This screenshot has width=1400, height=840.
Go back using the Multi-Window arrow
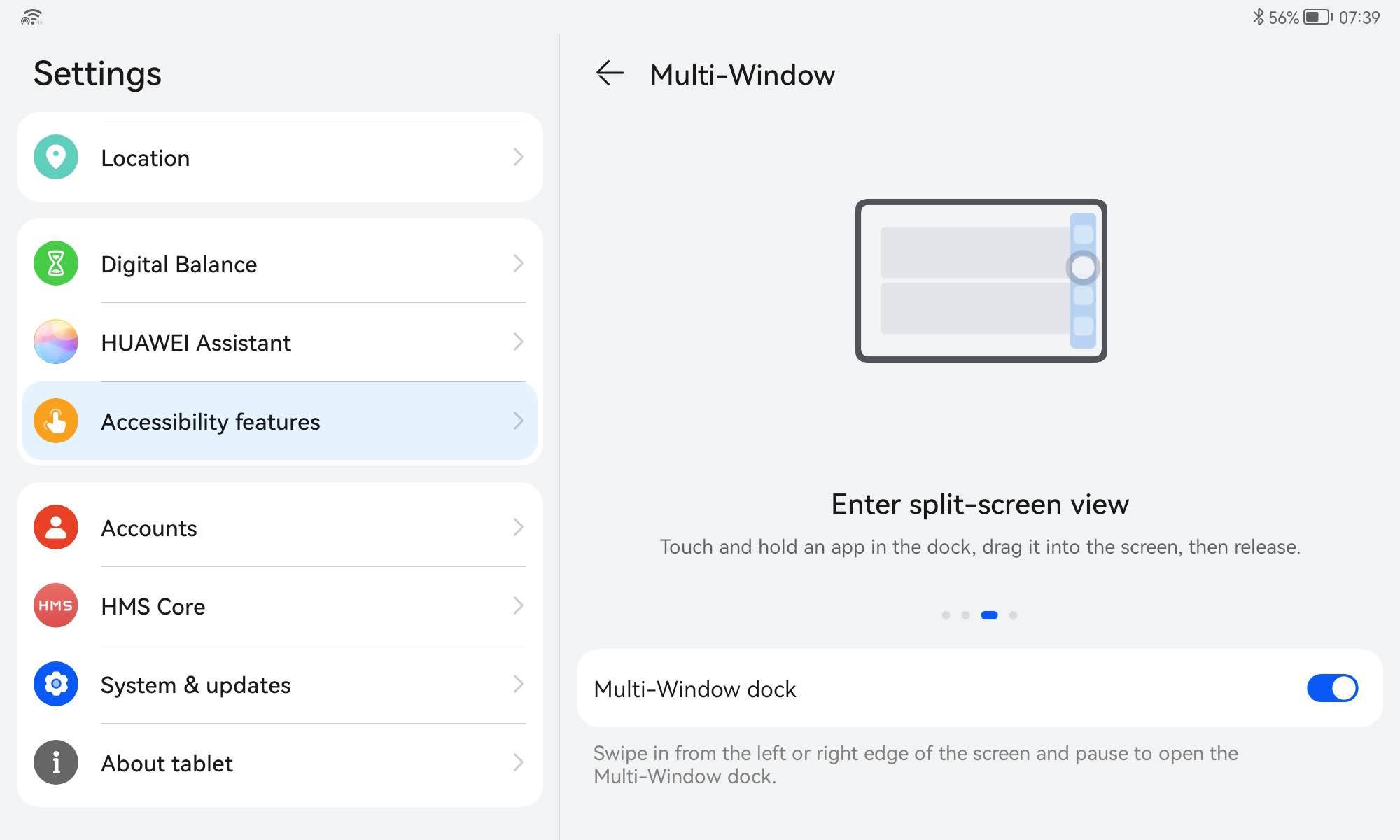[x=610, y=73]
